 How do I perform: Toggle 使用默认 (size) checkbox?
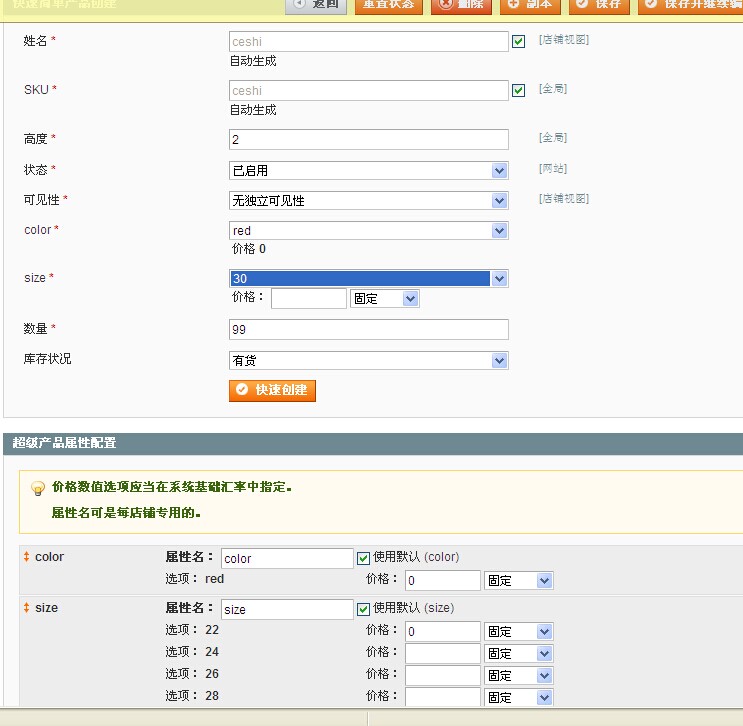(x=362, y=608)
